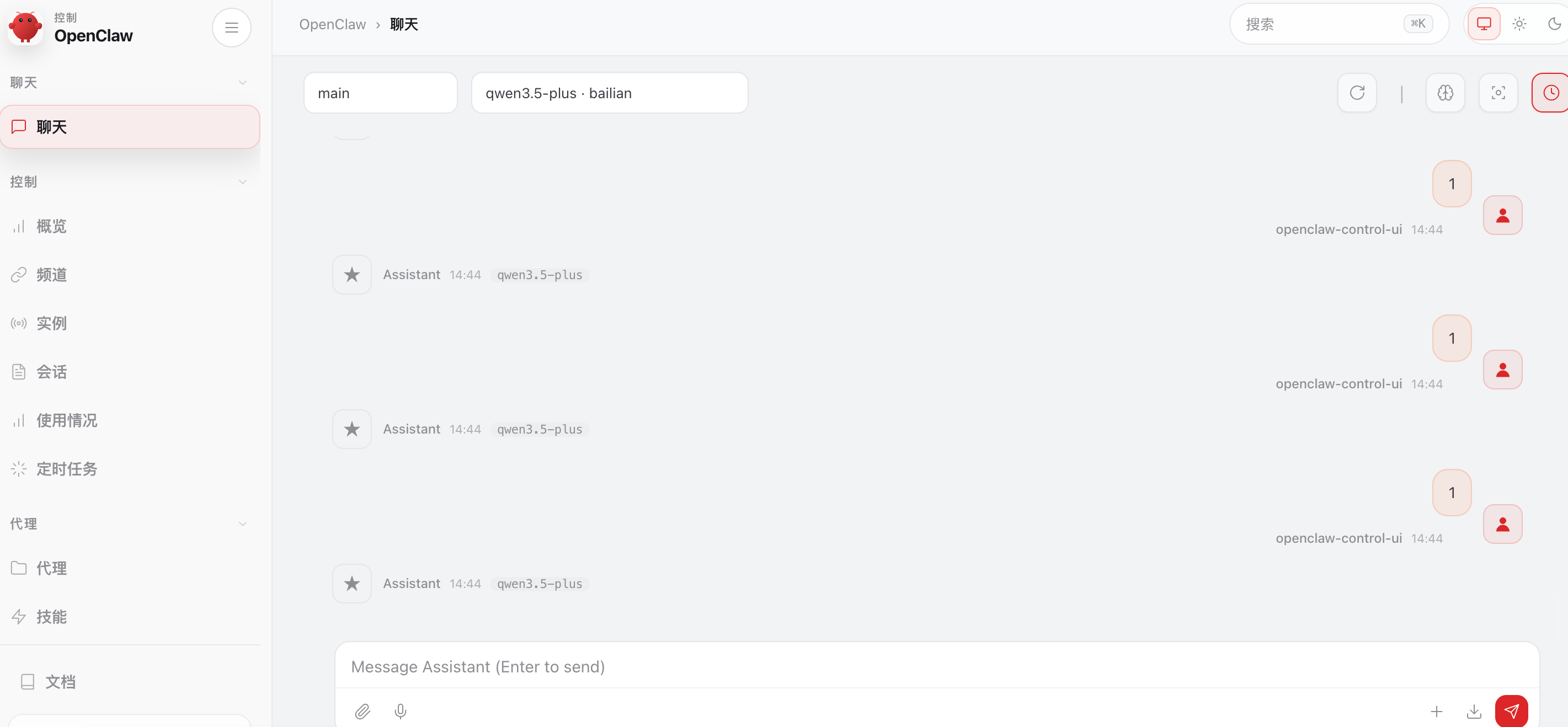1568x727 pixels.
Task: Switch to dark theme moon icon
Action: [1554, 24]
